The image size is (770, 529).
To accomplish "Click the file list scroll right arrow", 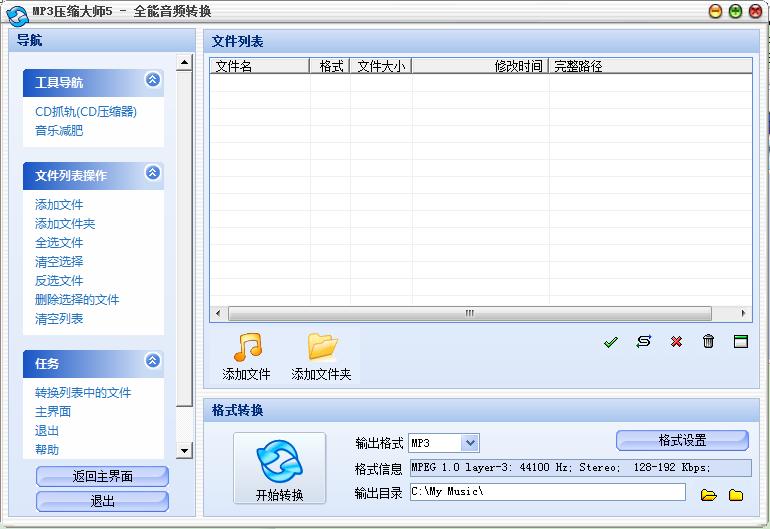I will tap(743, 313).
